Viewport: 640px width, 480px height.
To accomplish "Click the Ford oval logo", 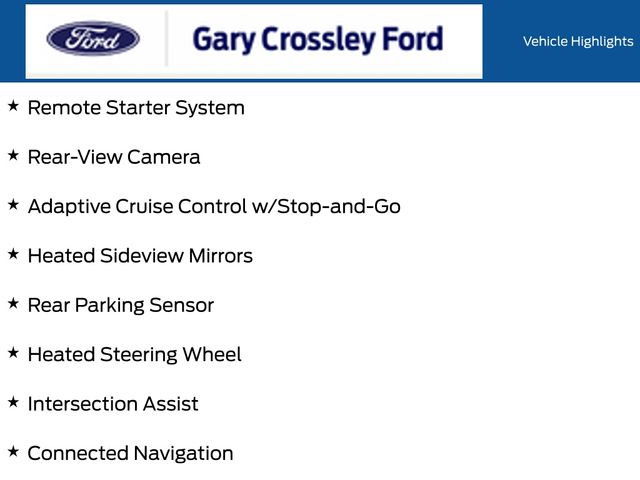I will pos(93,40).
